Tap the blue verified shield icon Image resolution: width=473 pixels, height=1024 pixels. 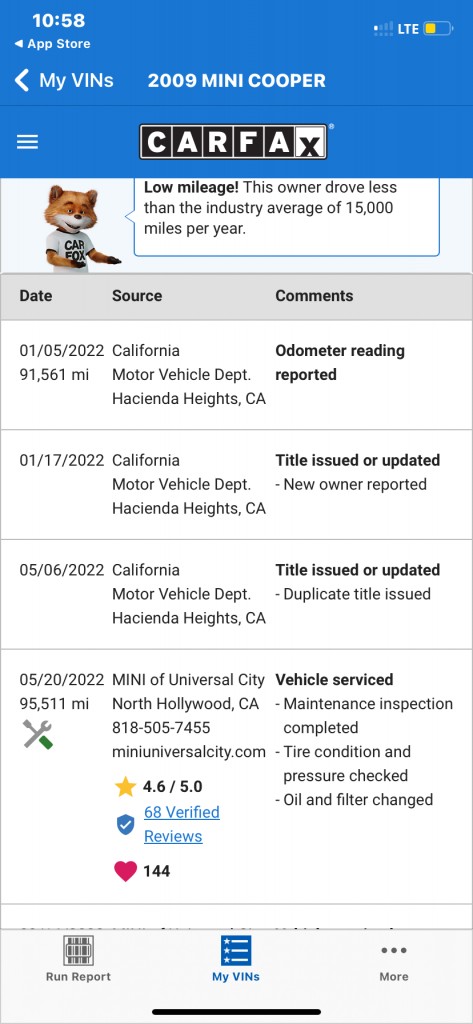(x=125, y=825)
